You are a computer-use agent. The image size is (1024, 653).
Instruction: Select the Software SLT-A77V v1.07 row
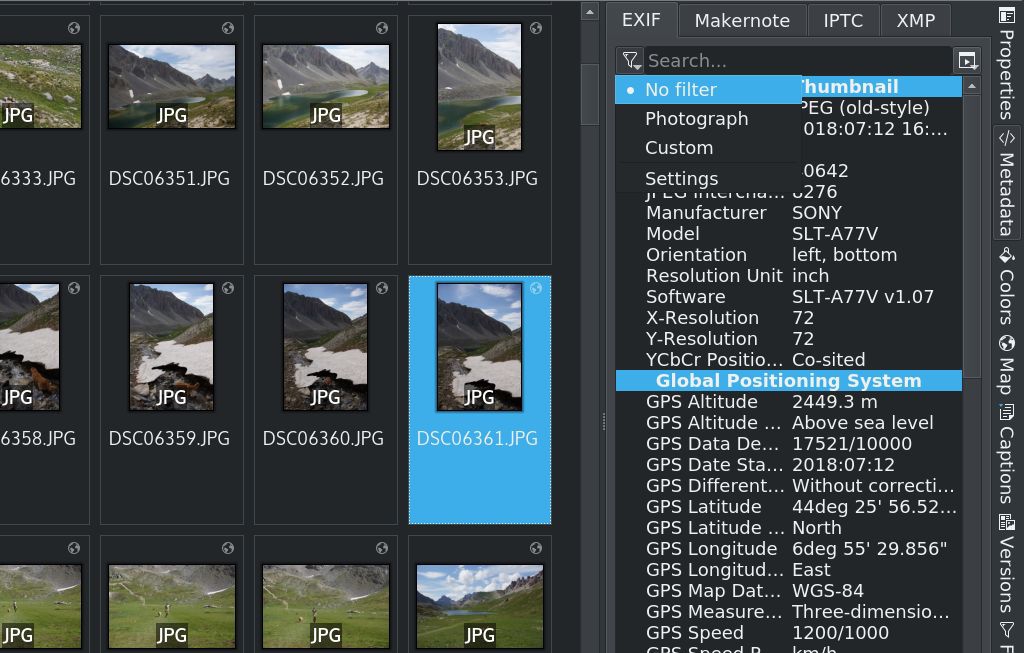788,296
